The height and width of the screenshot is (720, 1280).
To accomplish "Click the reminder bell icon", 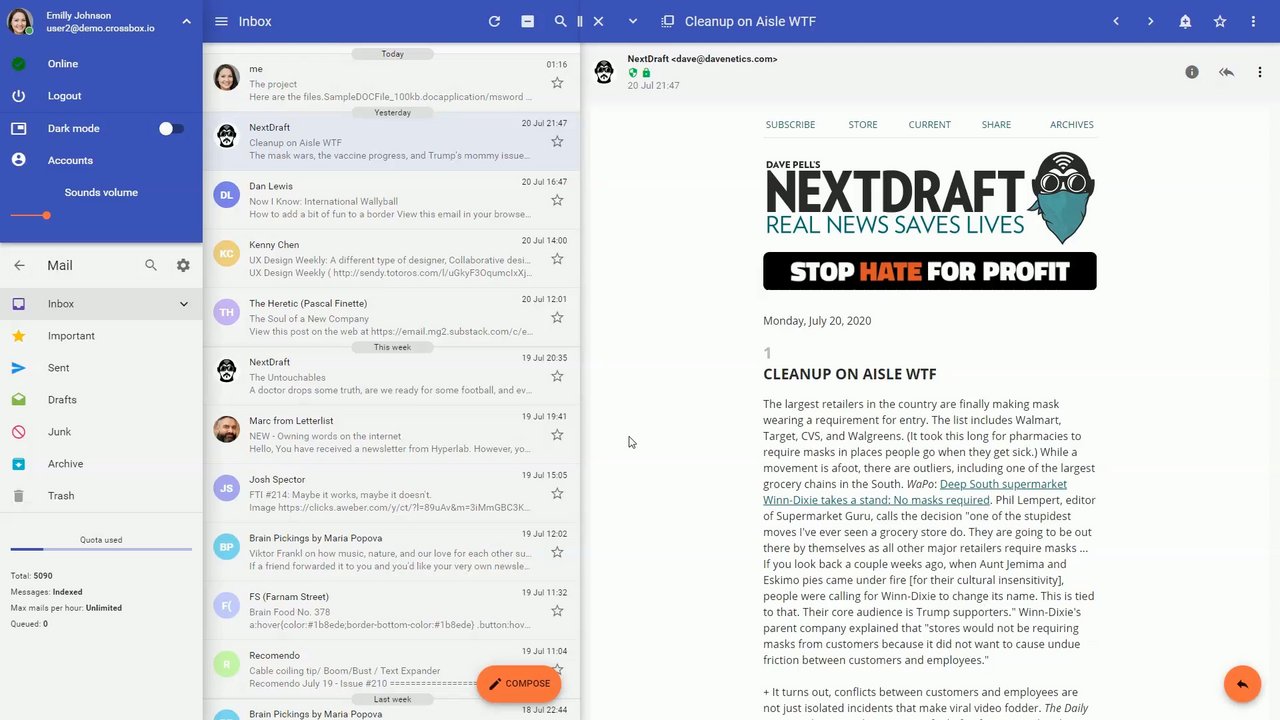I will 1185,21.
